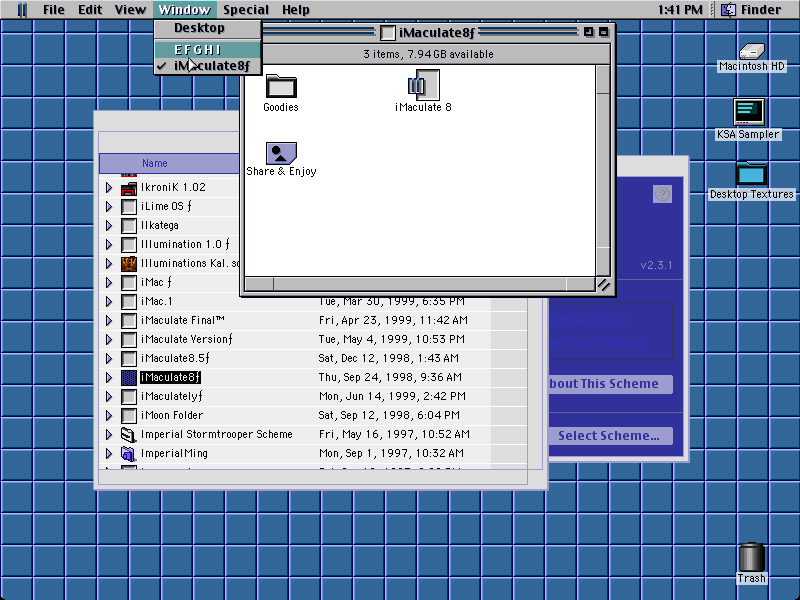The width and height of the screenshot is (800, 600).
Task: Choose Desktop in the Window menu
Action: click(208, 28)
